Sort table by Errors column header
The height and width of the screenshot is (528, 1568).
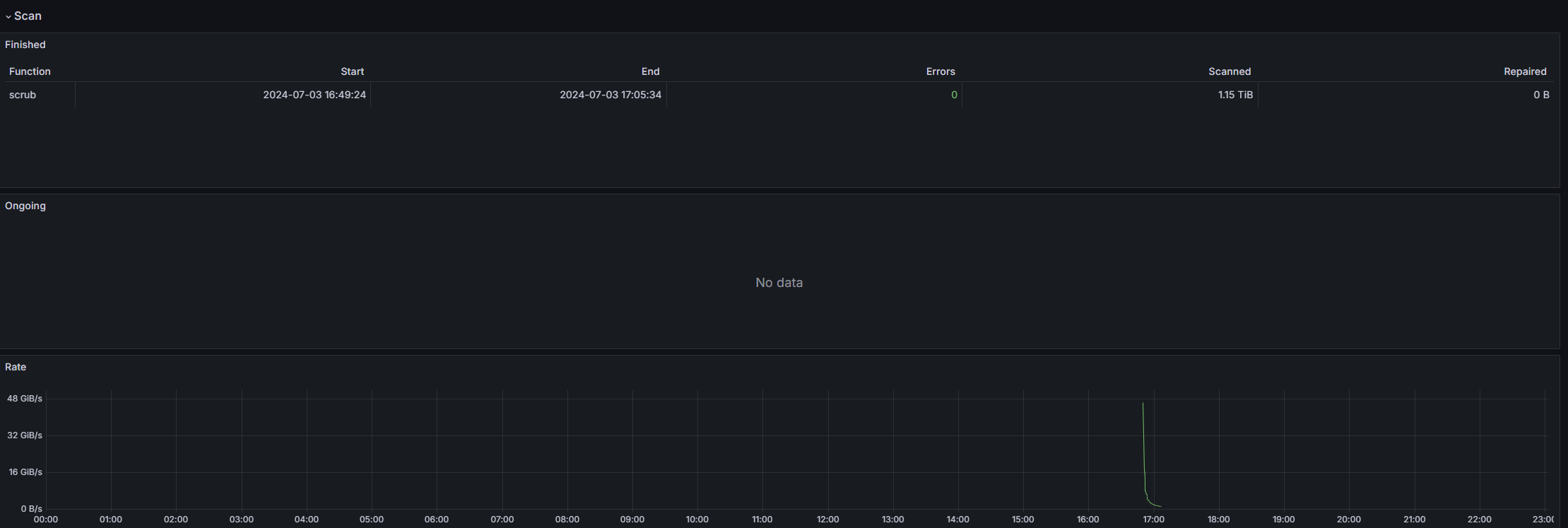940,71
